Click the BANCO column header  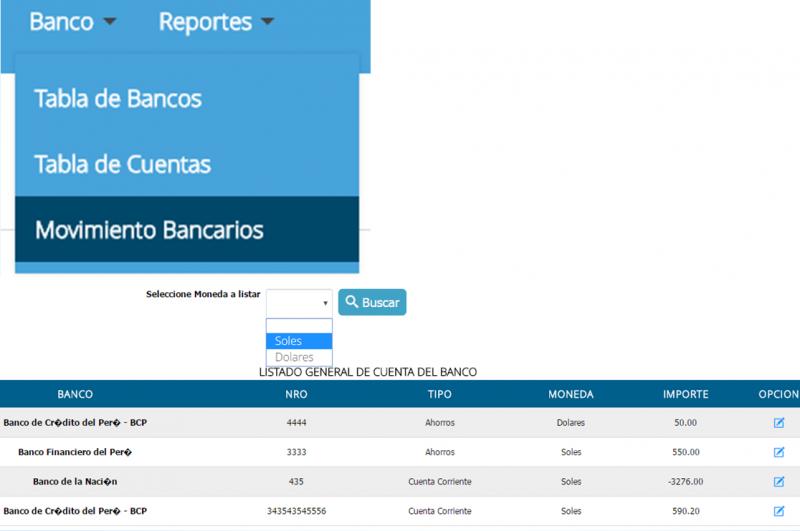tap(75, 394)
